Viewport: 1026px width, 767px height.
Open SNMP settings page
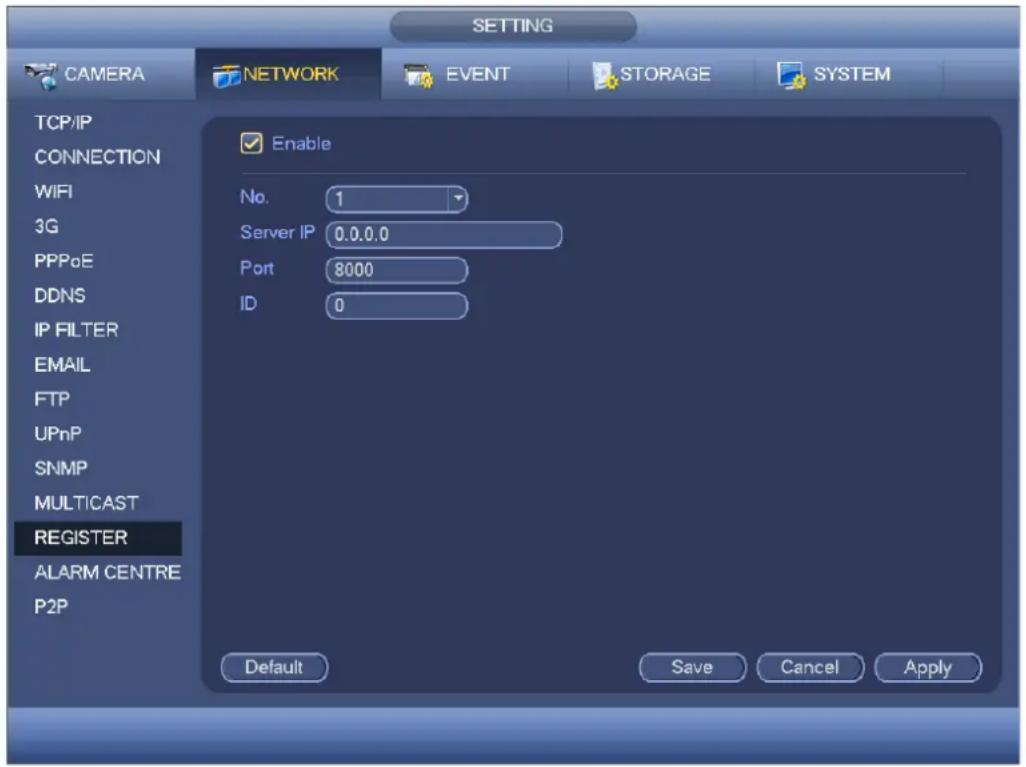[61, 469]
